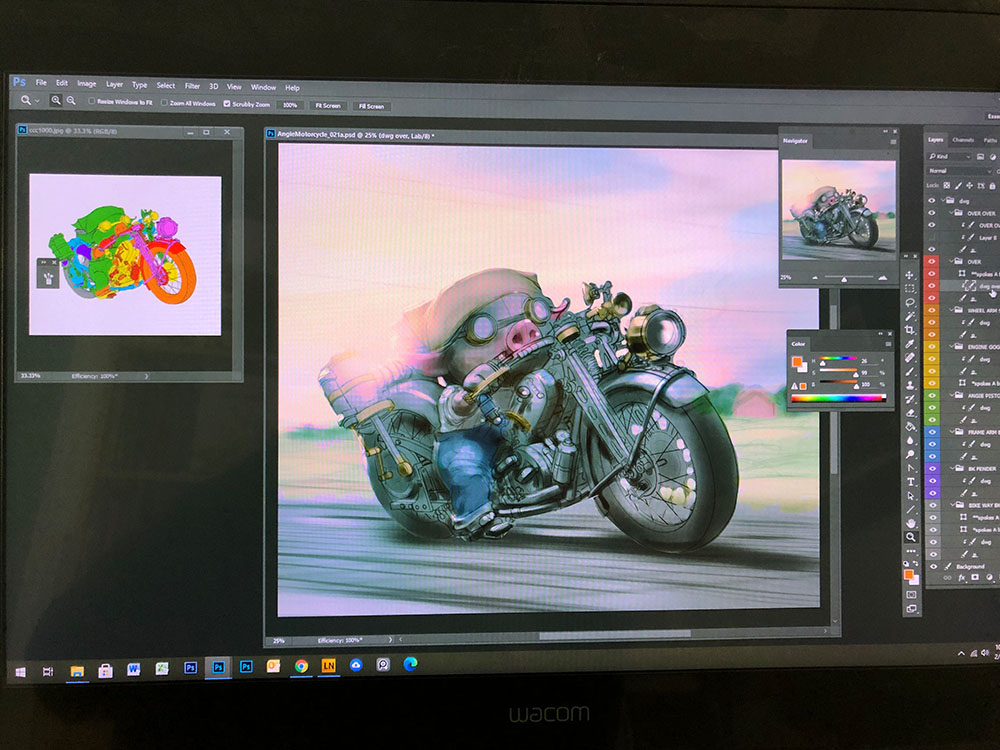Open Chrome from the taskbar
The height and width of the screenshot is (750, 1000).
point(301,666)
